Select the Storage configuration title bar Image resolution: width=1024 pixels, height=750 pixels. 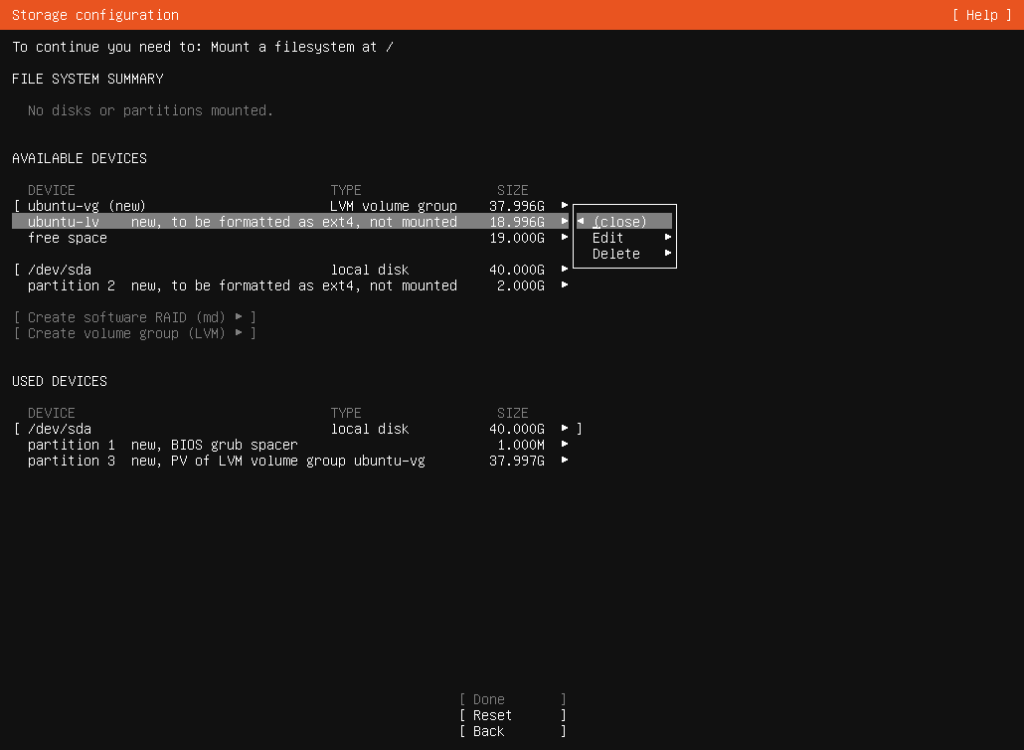click(x=90, y=15)
